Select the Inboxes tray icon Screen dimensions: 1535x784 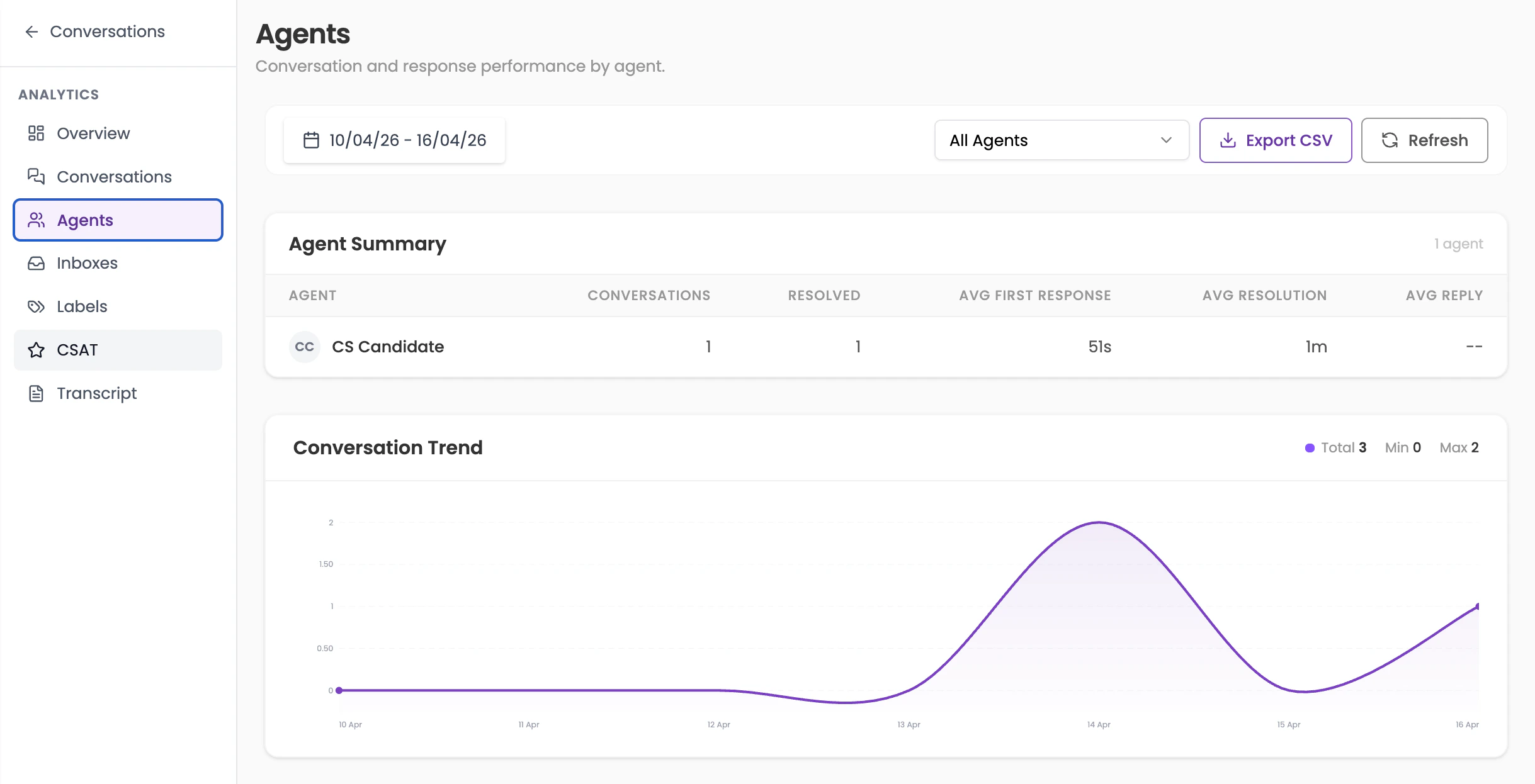[x=36, y=262]
